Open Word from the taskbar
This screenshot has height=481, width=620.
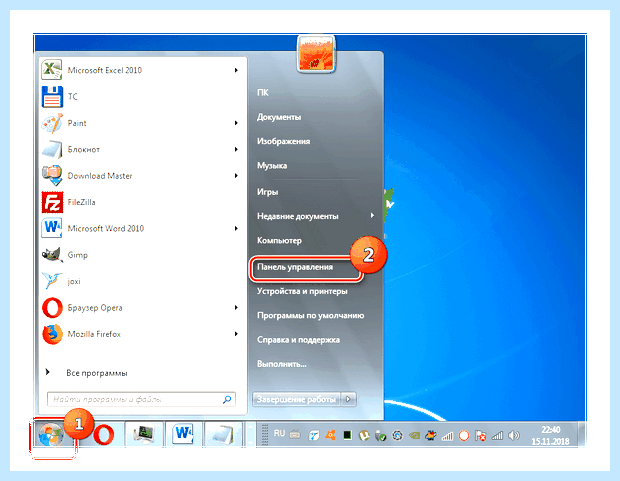tap(183, 434)
